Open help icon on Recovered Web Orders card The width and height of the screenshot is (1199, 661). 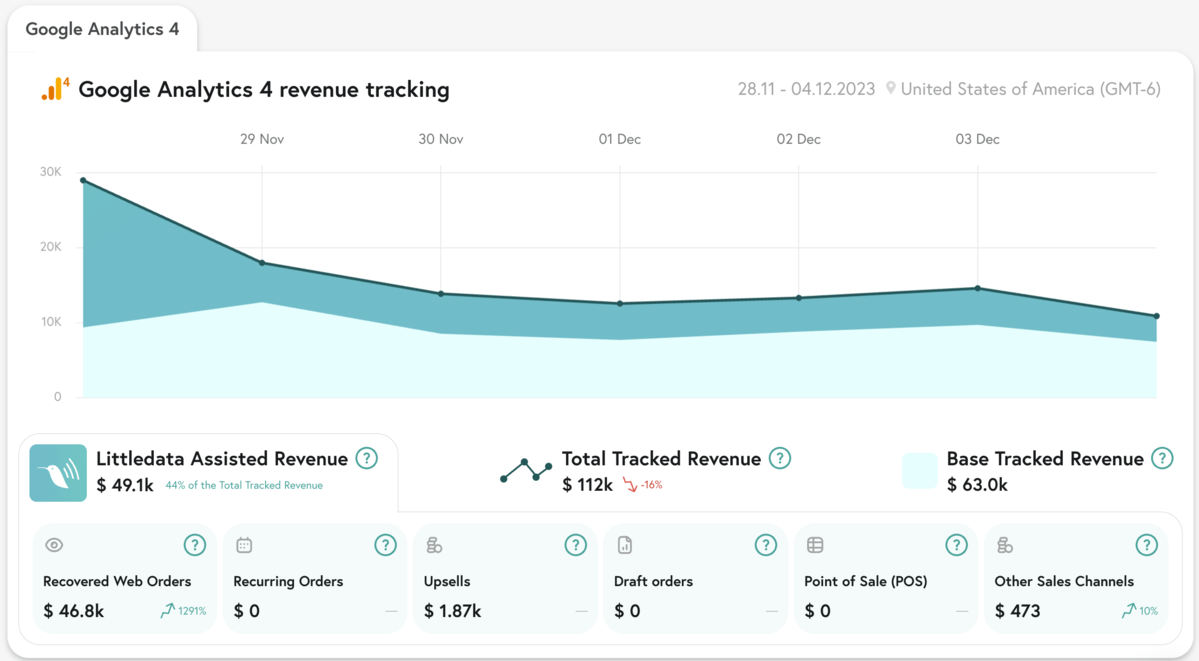coord(195,545)
